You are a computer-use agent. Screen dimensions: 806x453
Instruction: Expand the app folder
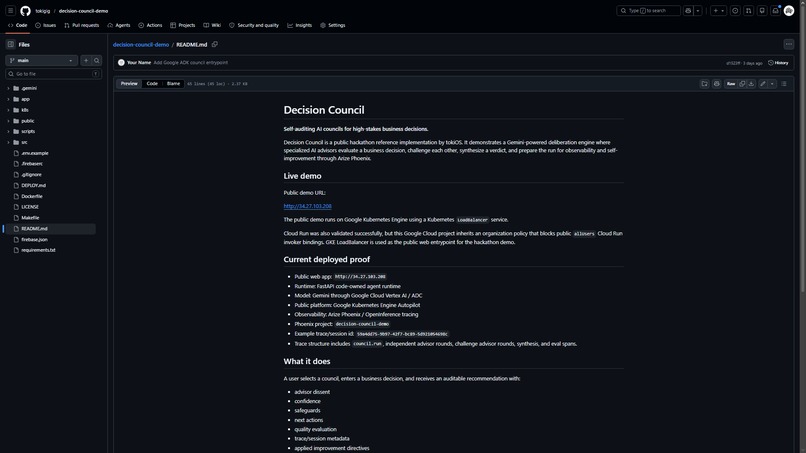pyautogui.click(x=8, y=99)
